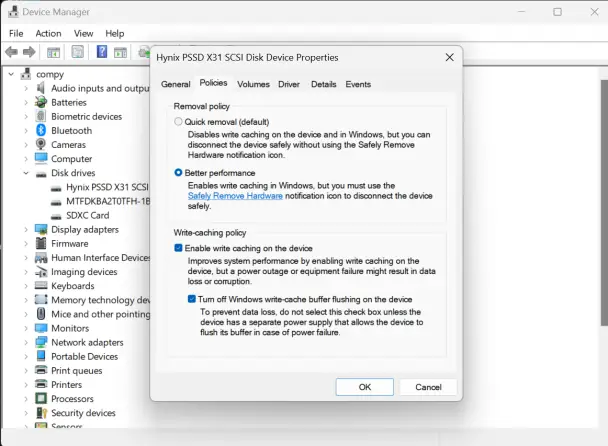Expand the Keyboards category
Viewport: 608px width, 446px height.
pos(26,286)
